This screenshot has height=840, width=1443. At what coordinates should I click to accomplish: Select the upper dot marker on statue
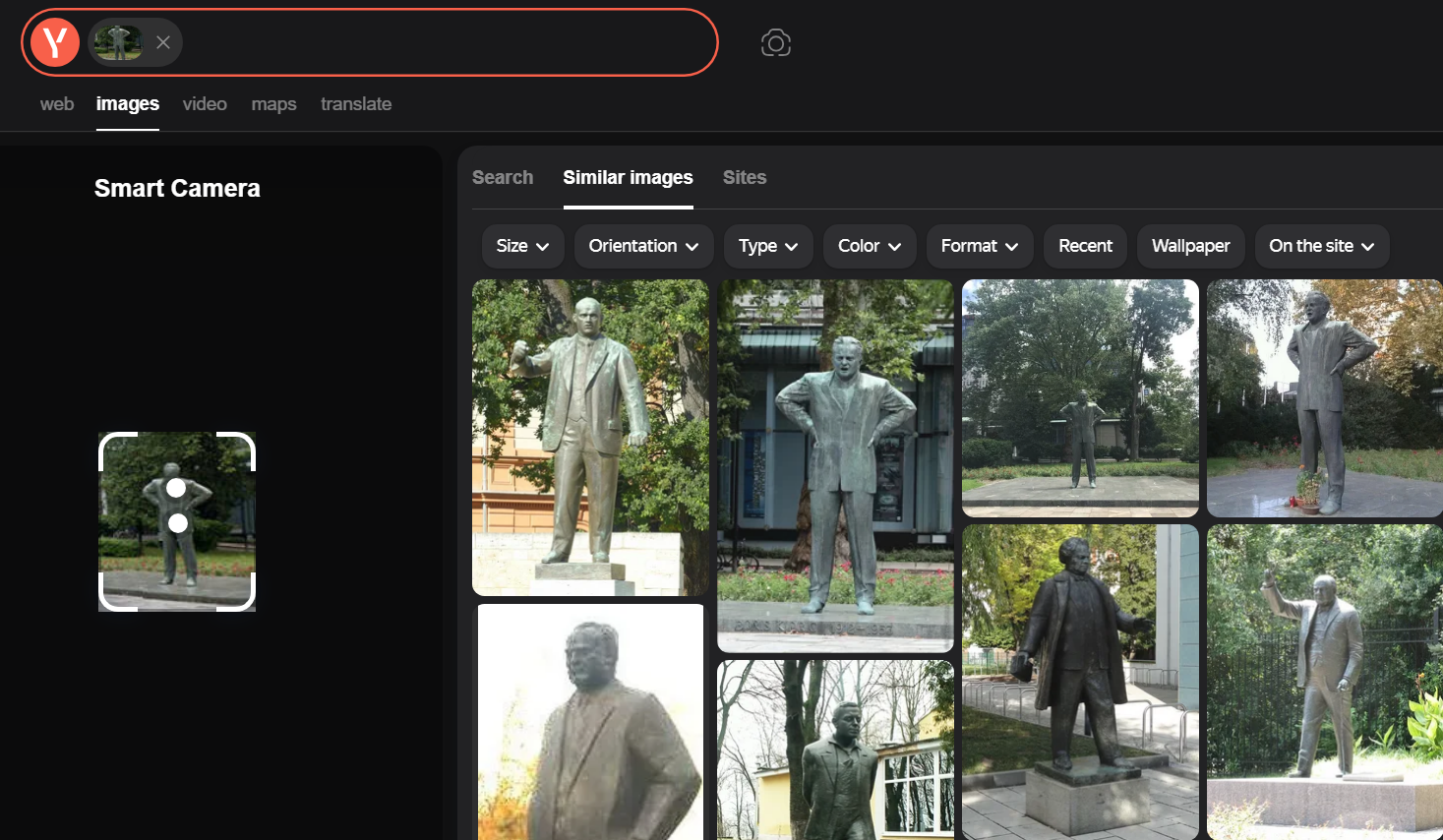click(x=176, y=488)
